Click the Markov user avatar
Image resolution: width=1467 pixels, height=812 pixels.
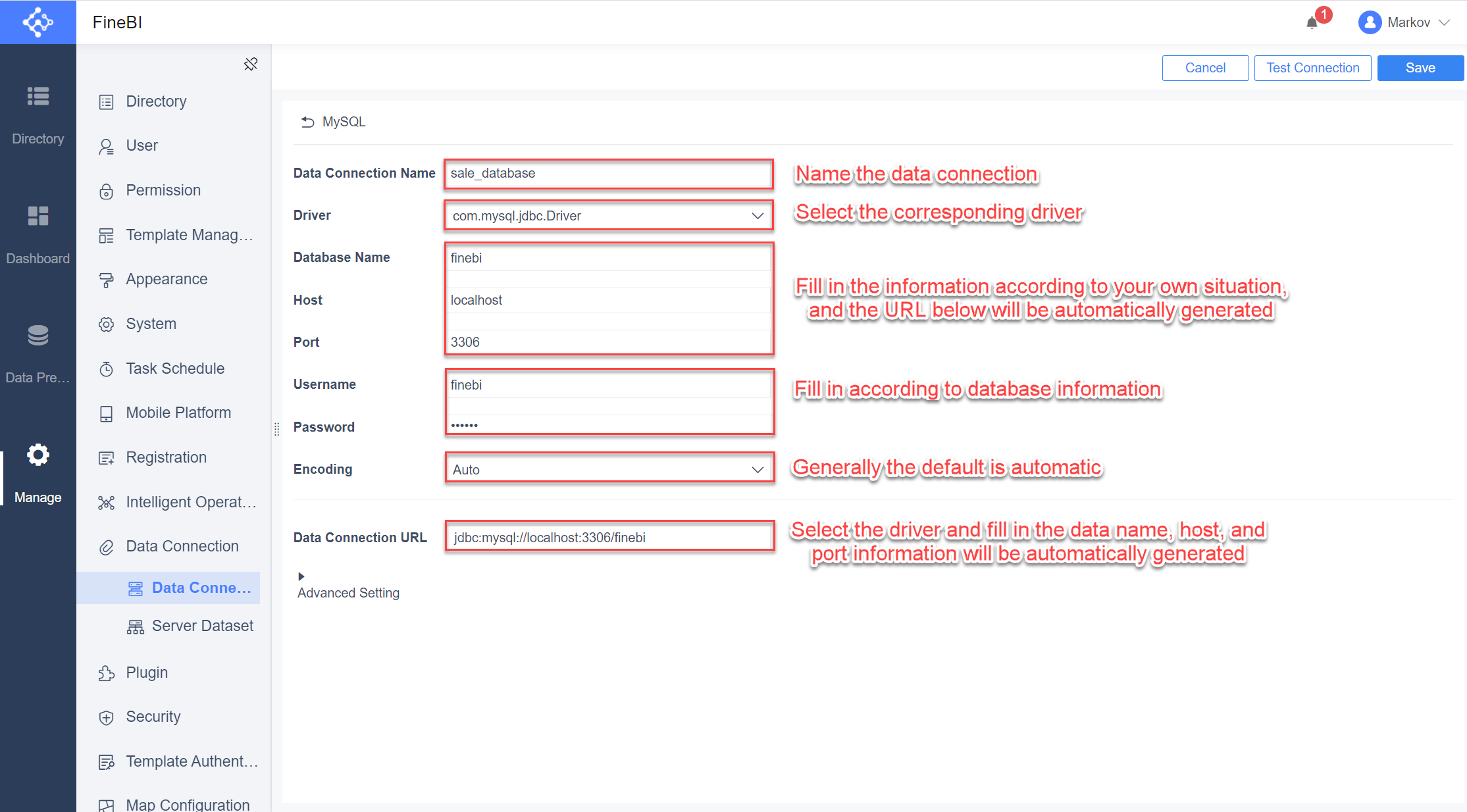click(x=1370, y=22)
